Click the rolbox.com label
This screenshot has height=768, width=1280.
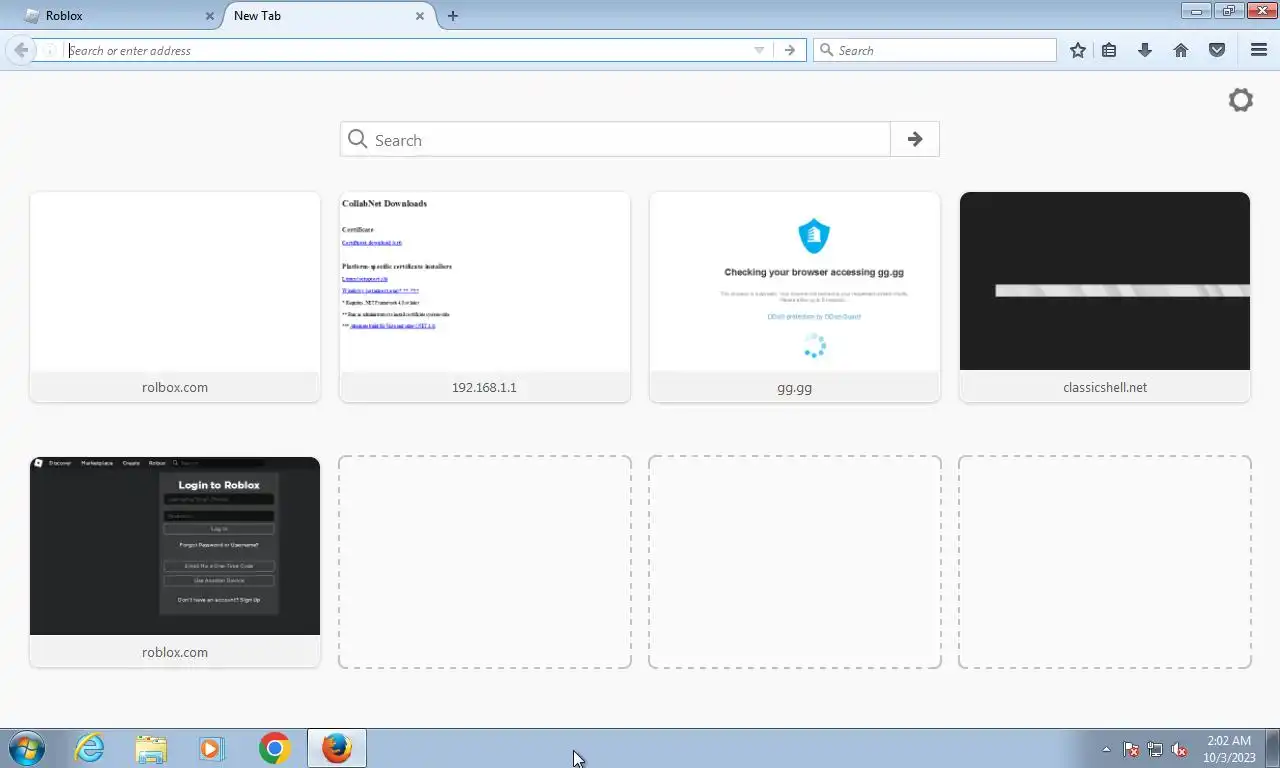[x=175, y=387]
